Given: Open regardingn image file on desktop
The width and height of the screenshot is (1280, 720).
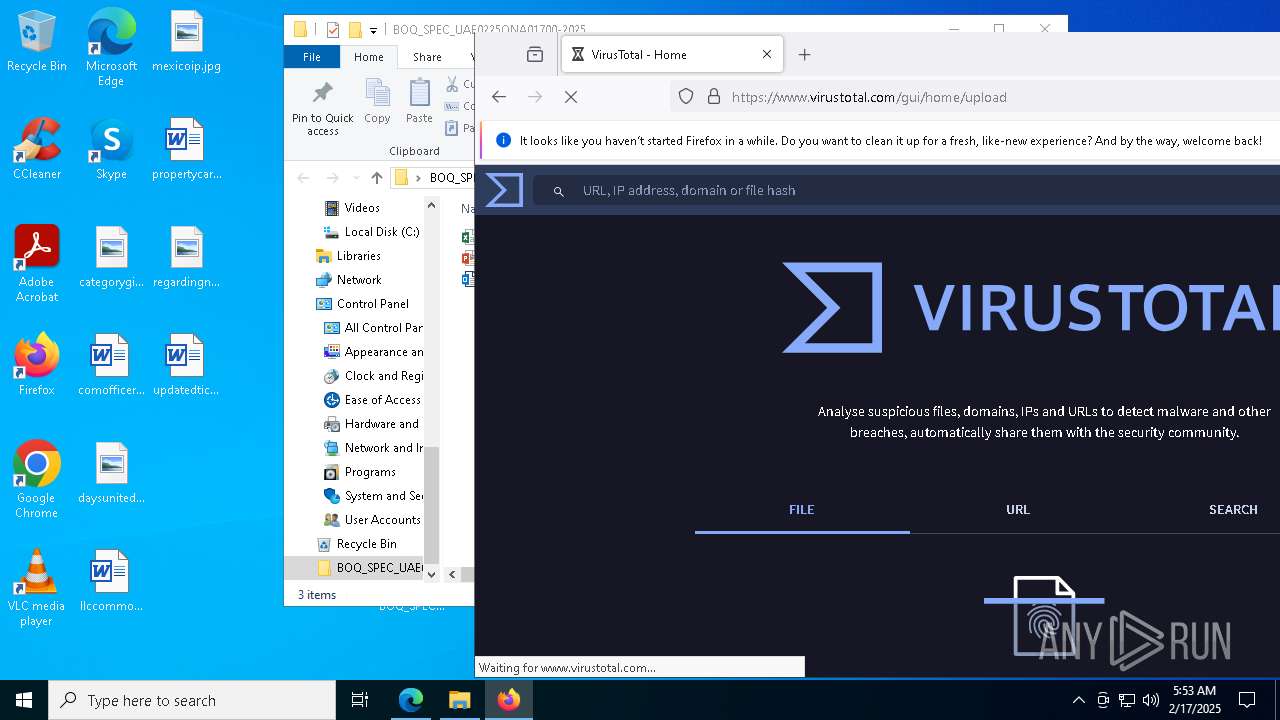Looking at the screenshot, I should pos(186,258).
